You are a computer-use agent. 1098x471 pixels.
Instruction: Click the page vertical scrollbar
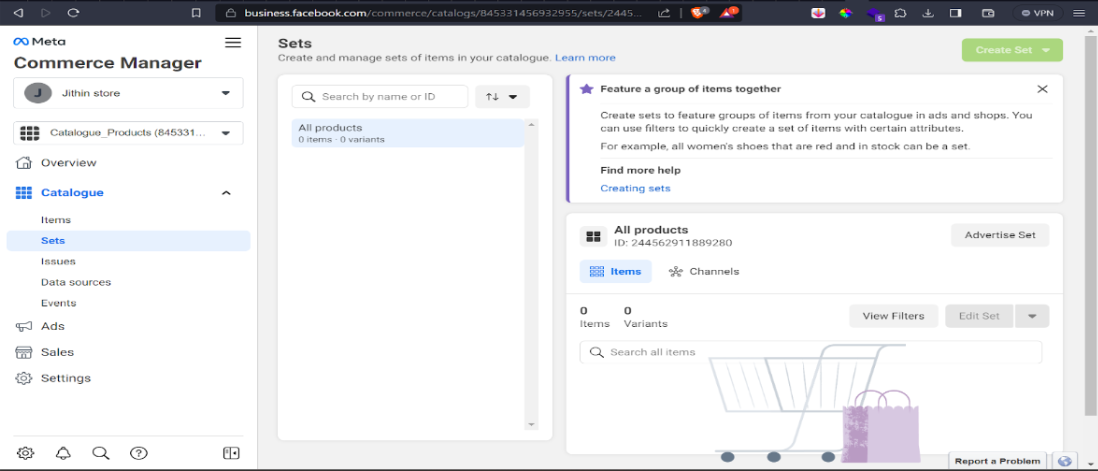click(1090, 224)
